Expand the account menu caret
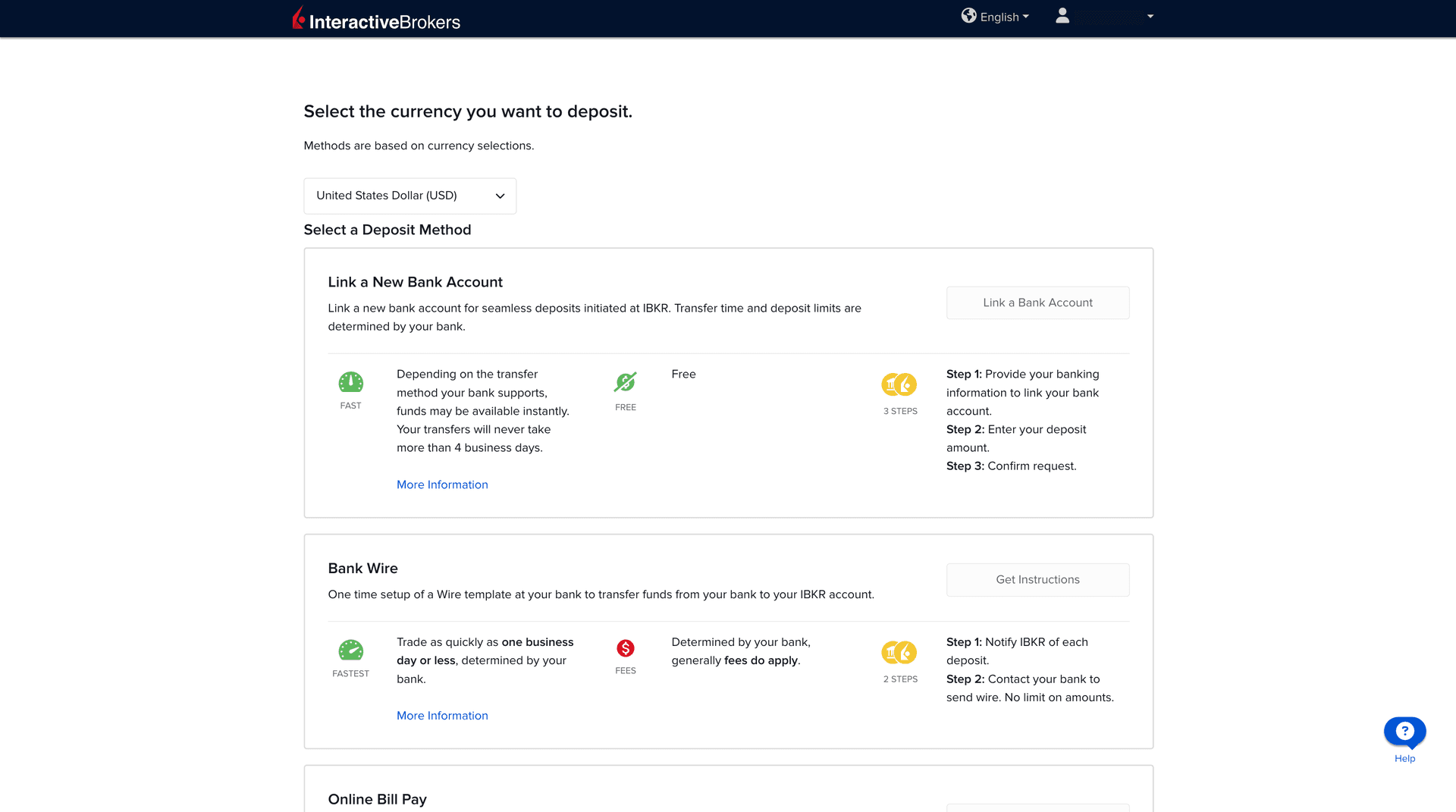Viewport: 1456px width, 812px height. pyautogui.click(x=1150, y=16)
